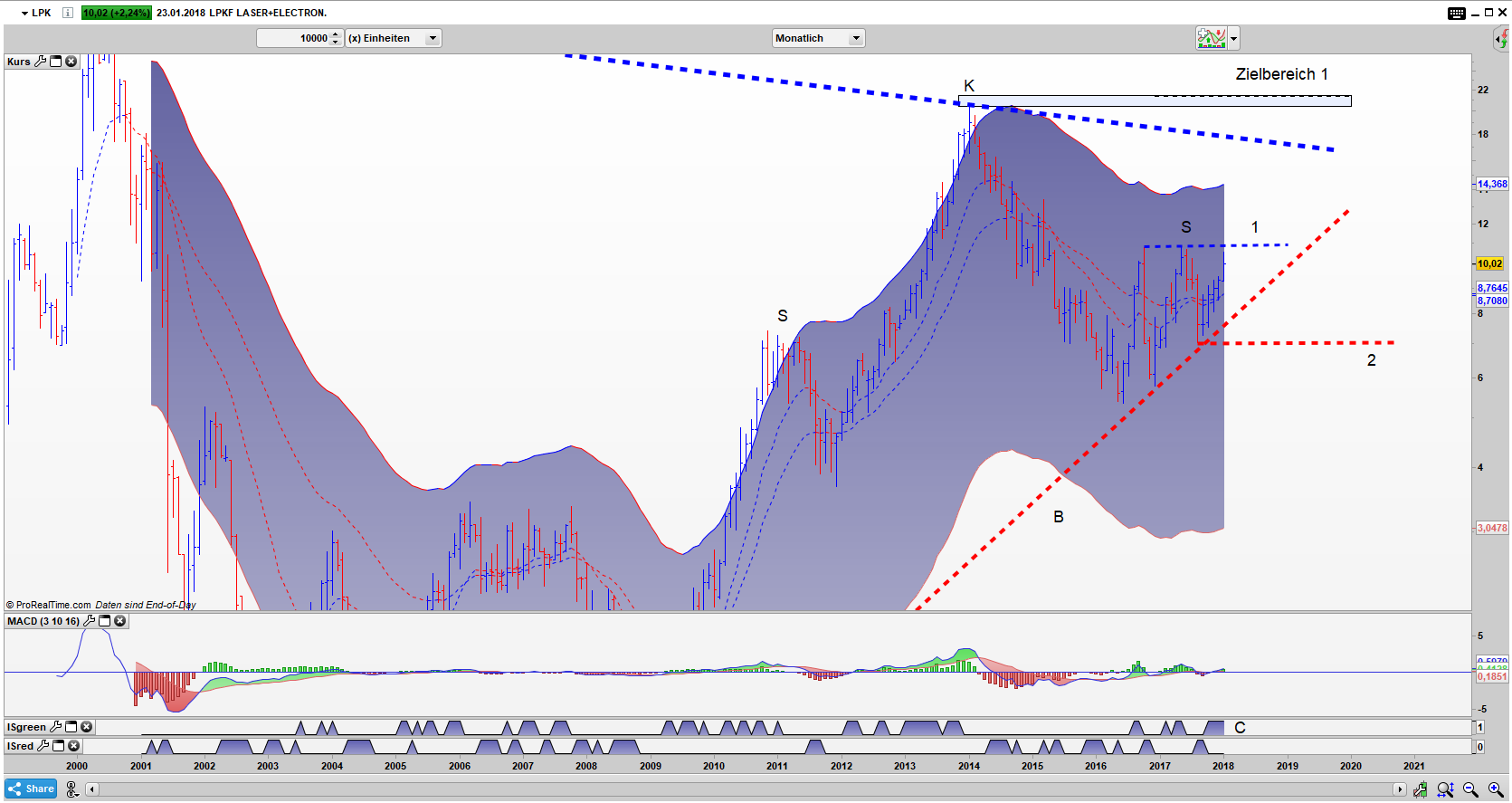
Task: Open the add indicator chart icon
Action: coord(1211,38)
